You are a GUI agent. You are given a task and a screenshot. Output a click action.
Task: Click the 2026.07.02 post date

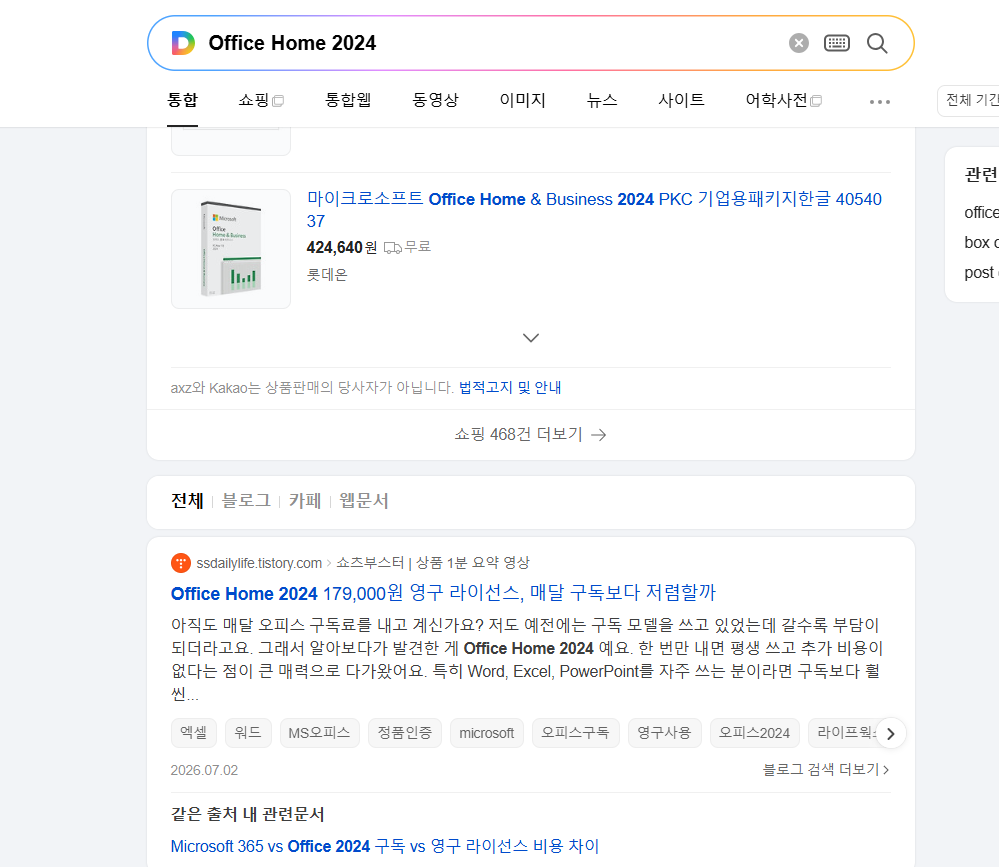coord(204,770)
